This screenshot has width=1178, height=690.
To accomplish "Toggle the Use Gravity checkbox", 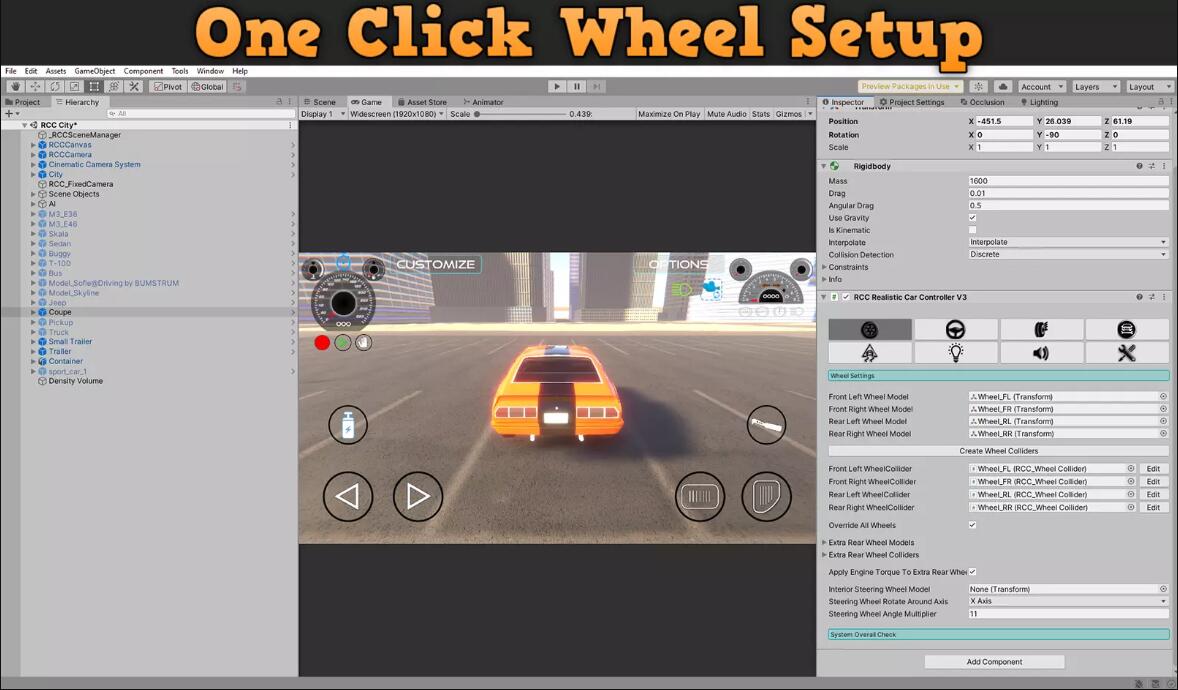I will click(x=972, y=218).
